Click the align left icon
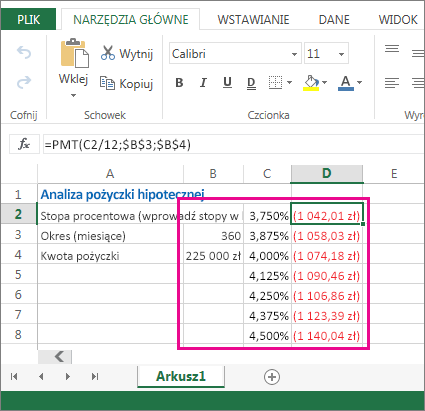 pyautogui.click(x=392, y=82)
